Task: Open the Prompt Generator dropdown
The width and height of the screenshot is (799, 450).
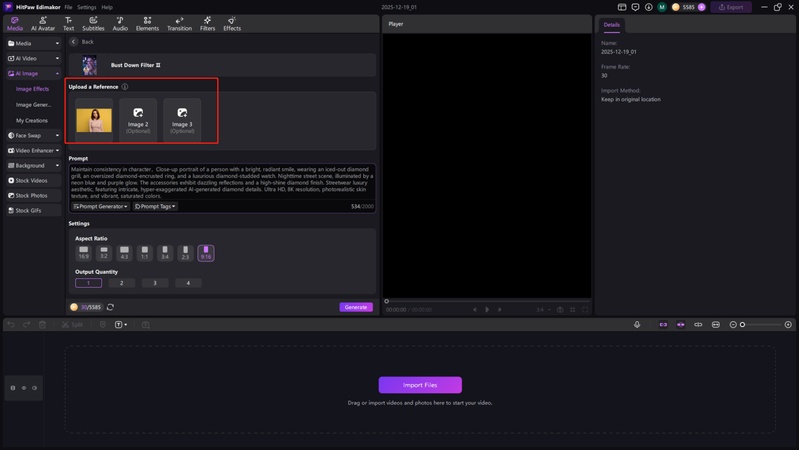Action: [101, 206]
